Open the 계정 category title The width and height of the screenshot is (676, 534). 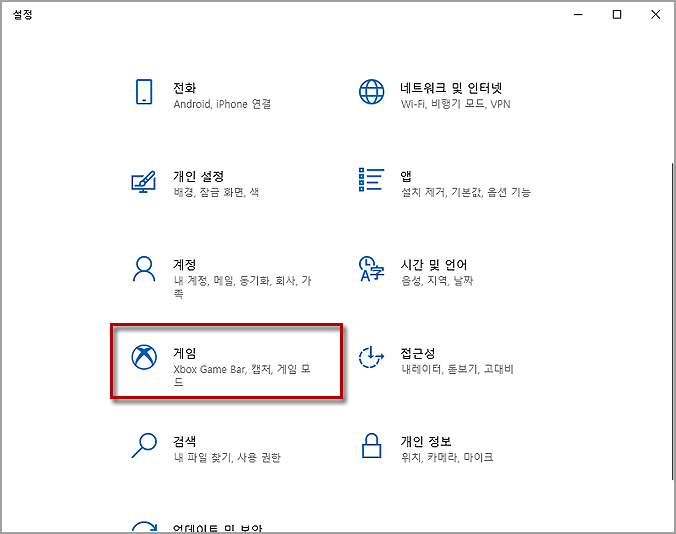185,265
